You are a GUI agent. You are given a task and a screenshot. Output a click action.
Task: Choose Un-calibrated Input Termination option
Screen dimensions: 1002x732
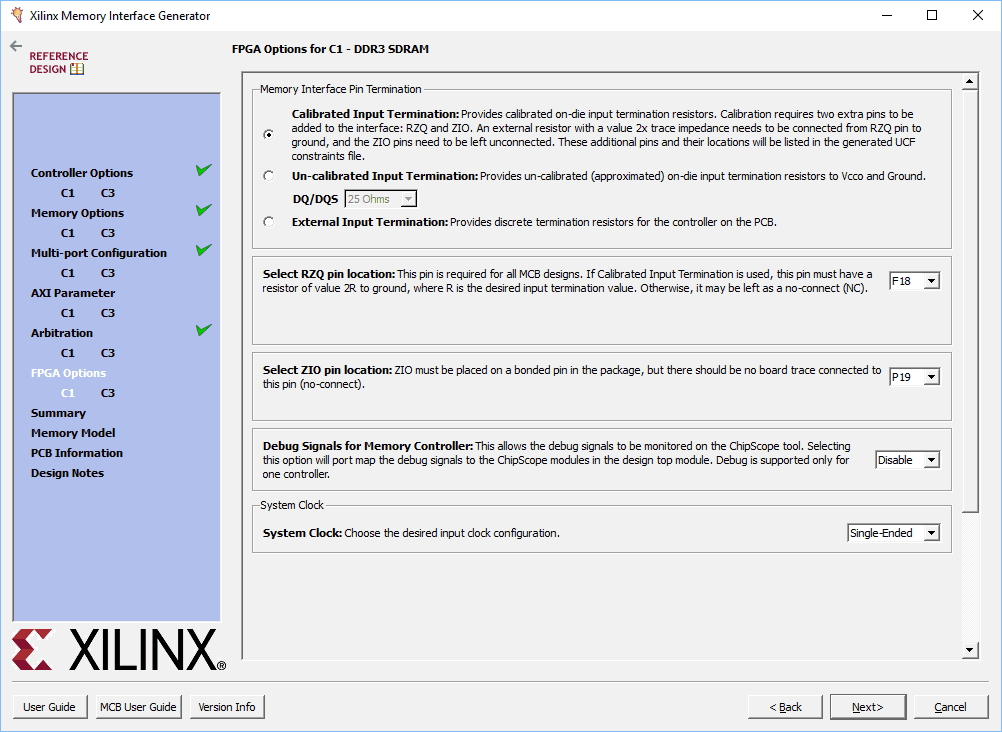268,176
